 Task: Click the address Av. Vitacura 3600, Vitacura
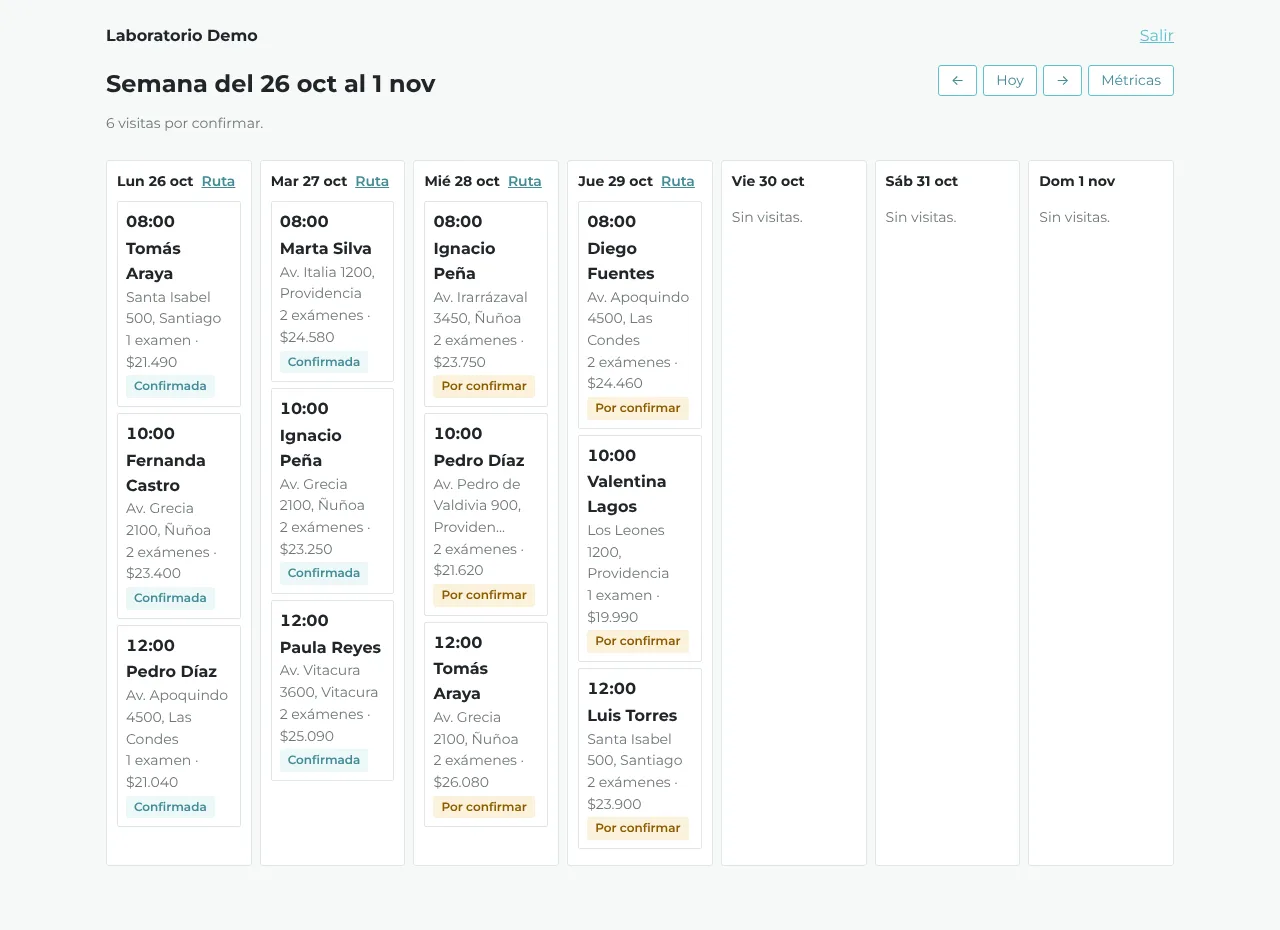pyautogui.click(x=329, y=681)
